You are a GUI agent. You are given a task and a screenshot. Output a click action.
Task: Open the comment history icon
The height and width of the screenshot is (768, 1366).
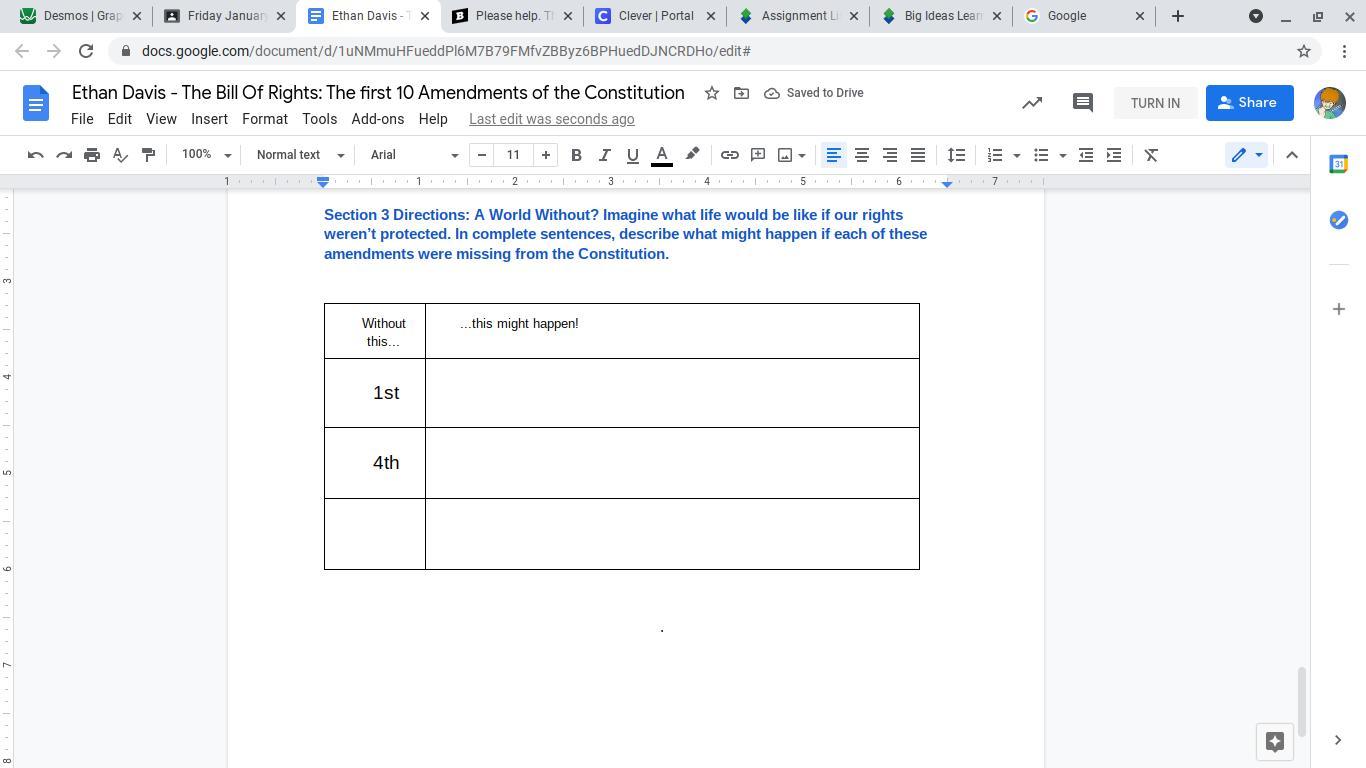tap(1082, 103)
